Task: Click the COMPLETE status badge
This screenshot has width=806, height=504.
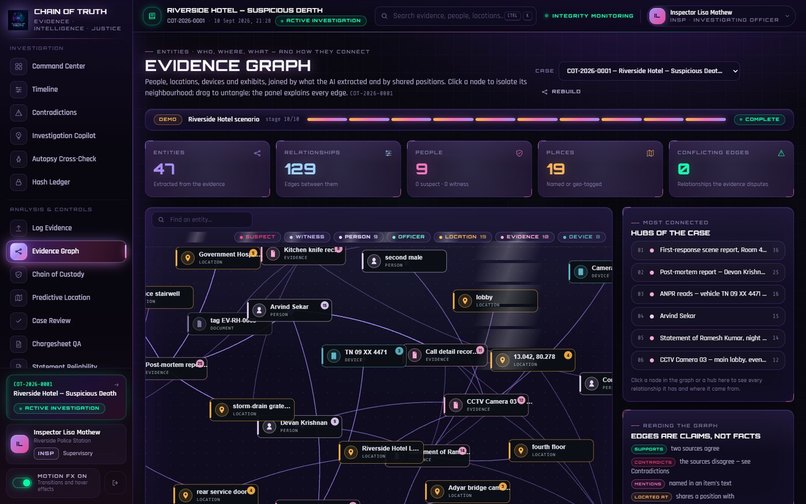Action: (759, 119)
